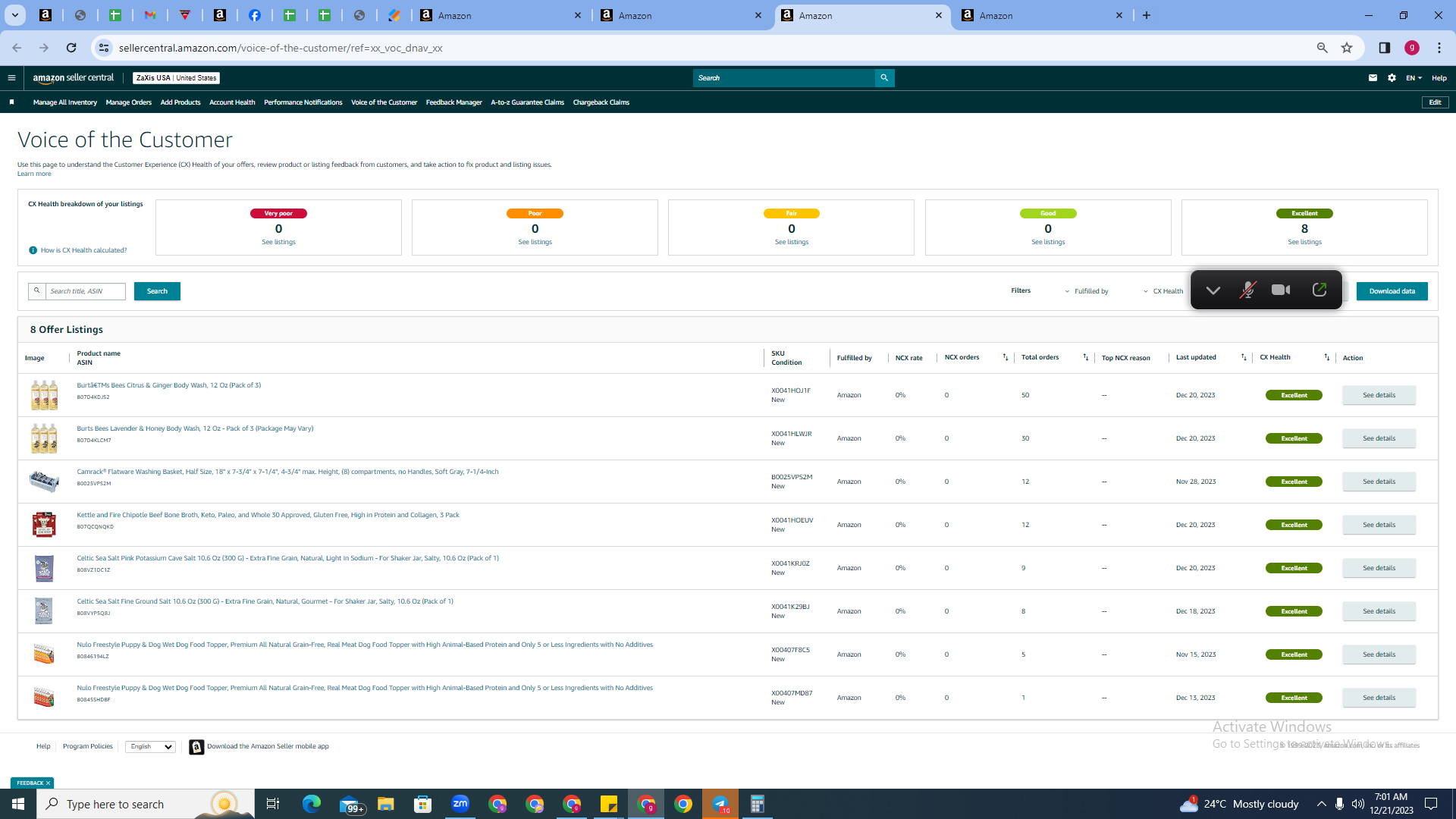The width and height of the screenshot is (1456, 819).
Task: Reload the page with browser refresh icon
Action: 71,48
